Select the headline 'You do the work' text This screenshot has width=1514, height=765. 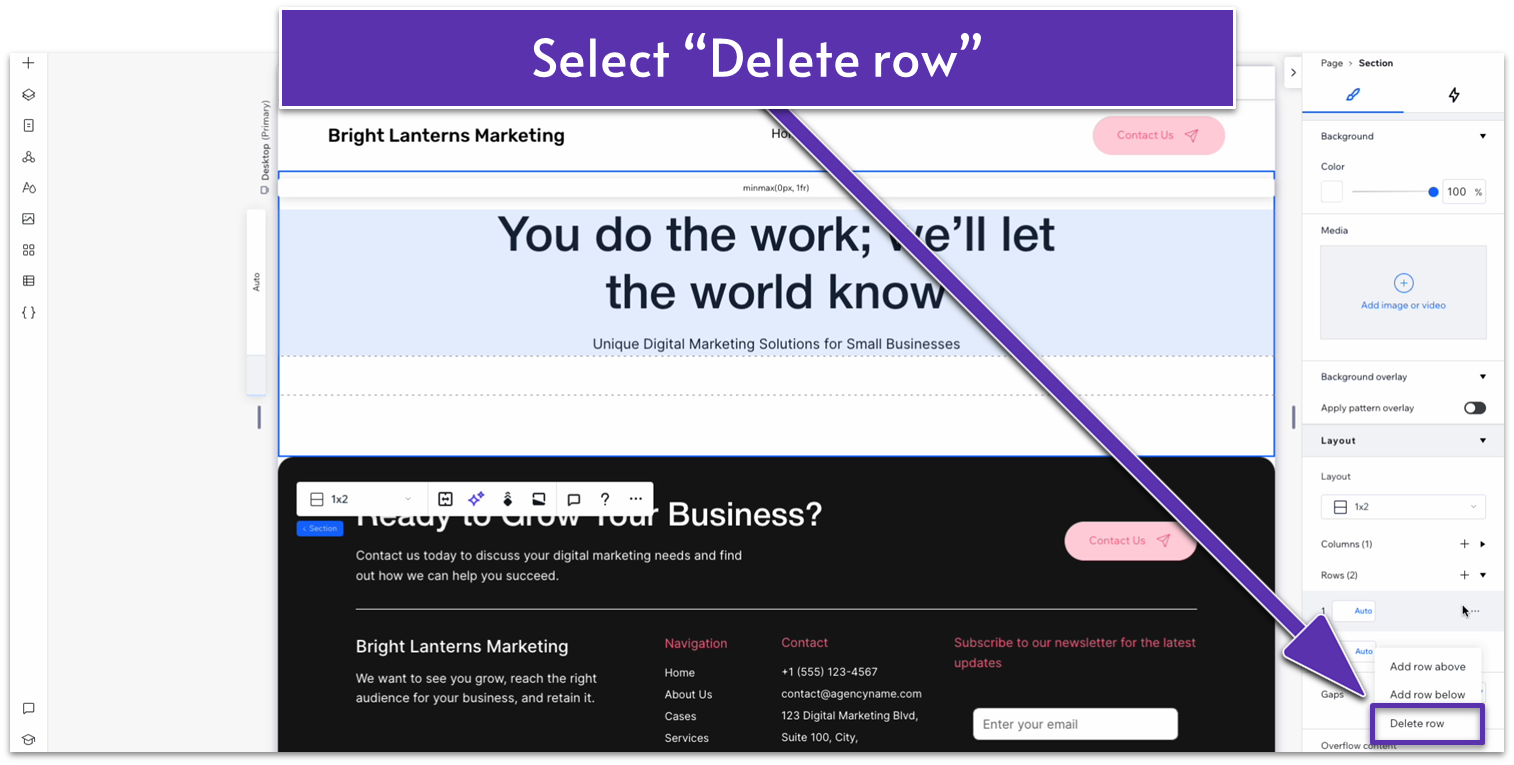(776, 263)
